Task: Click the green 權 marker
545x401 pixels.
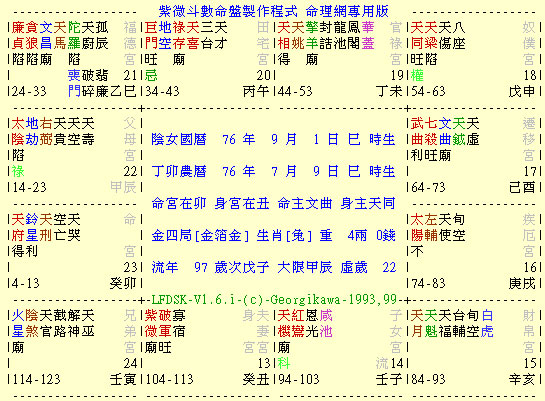Action: click(x=417, y=75)
